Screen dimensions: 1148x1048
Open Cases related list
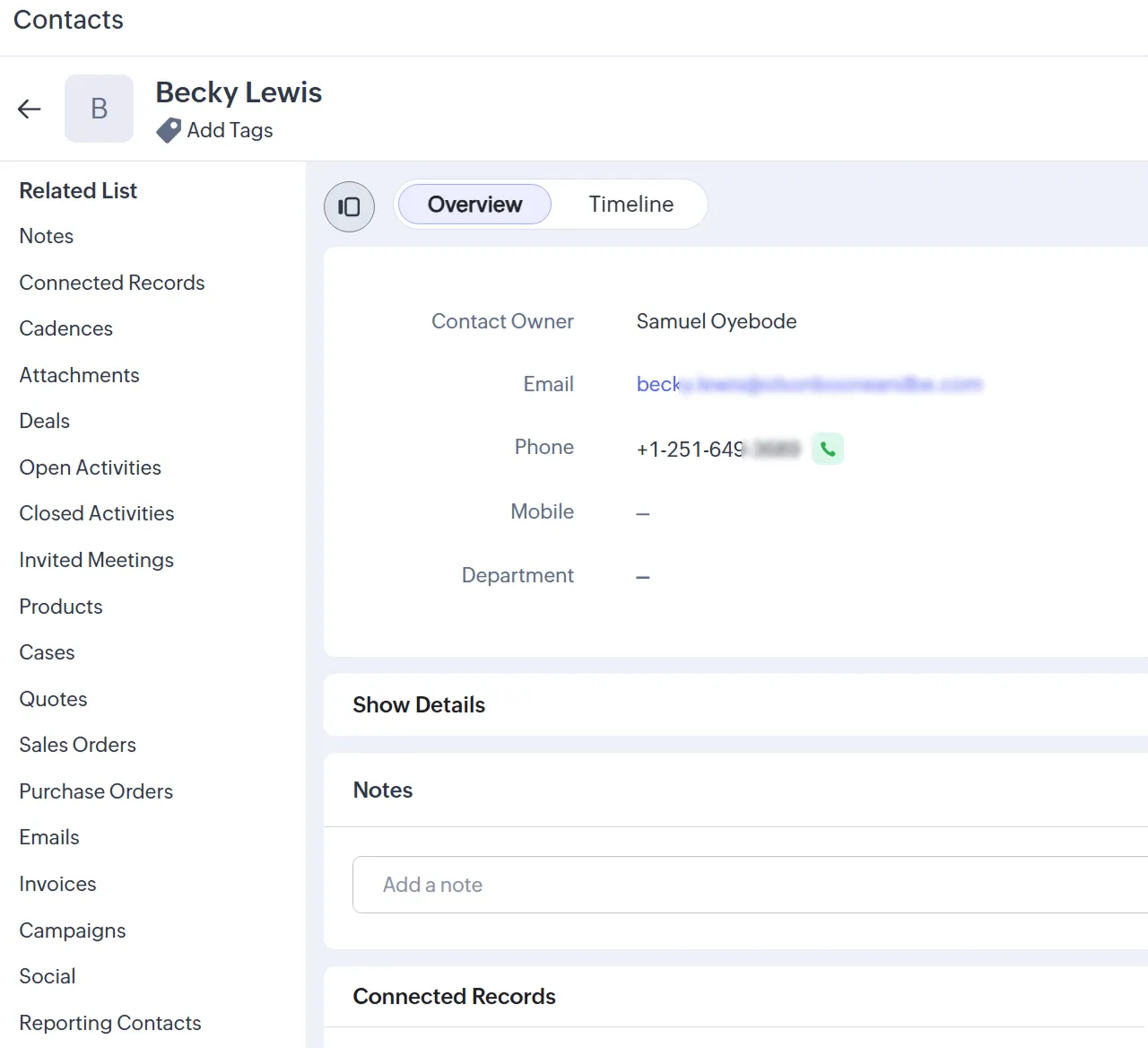[48, 652]
